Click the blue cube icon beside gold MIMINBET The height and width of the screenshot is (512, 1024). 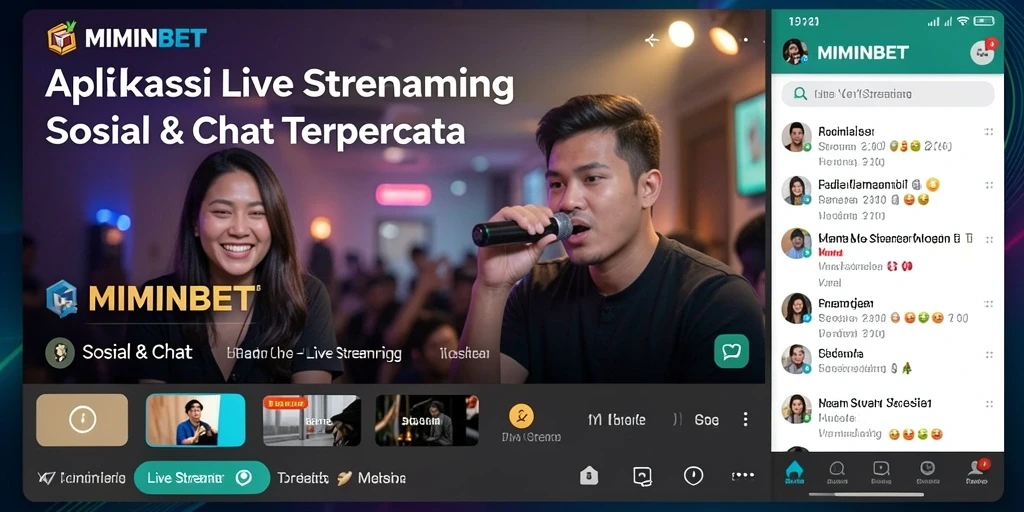tap(62, 298)
